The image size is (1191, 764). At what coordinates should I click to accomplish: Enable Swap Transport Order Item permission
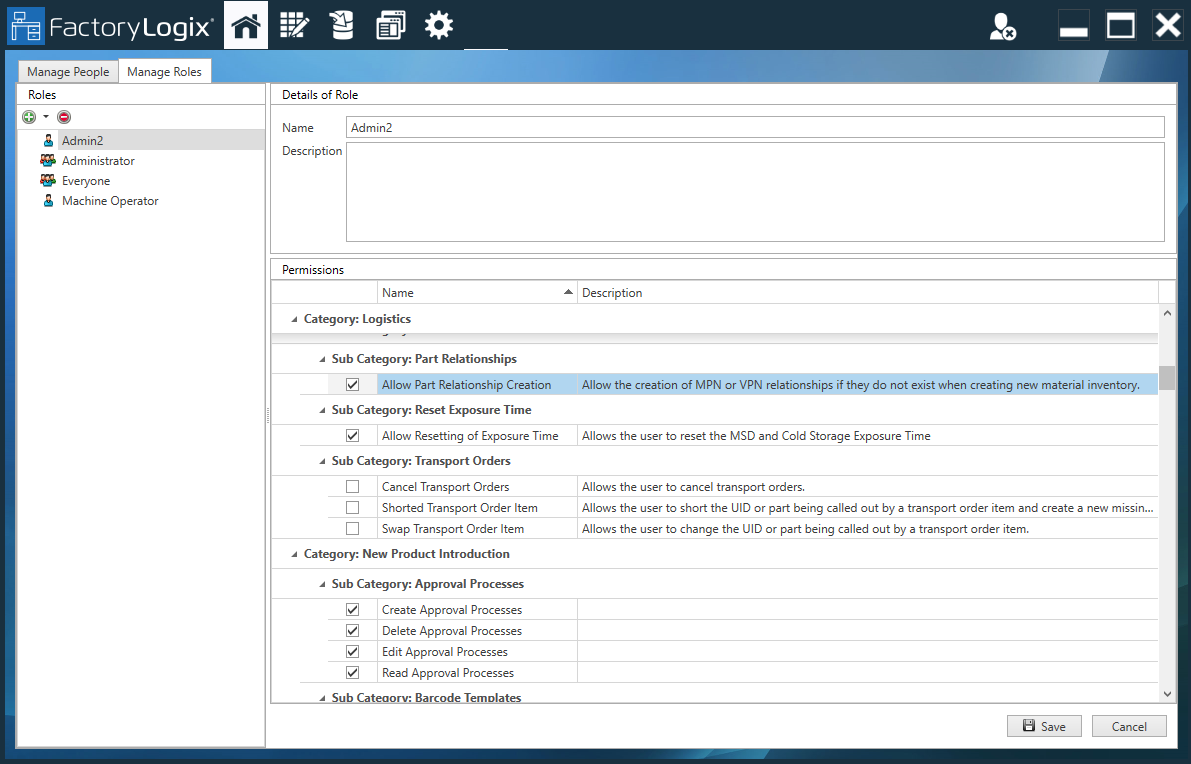[x=352, y=529]
